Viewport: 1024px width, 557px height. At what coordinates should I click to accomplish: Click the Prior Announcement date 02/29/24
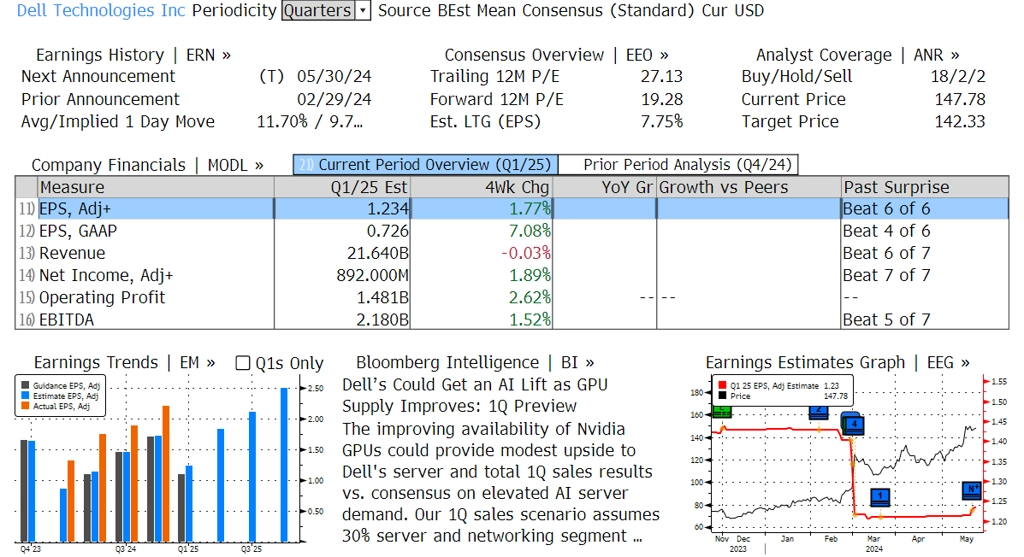coord(334,99)
